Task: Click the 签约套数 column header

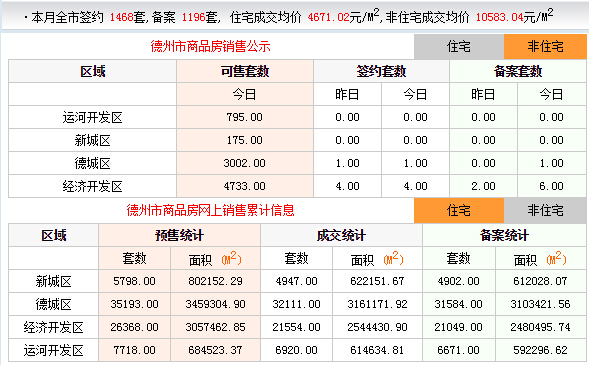Action: [381, 71]
